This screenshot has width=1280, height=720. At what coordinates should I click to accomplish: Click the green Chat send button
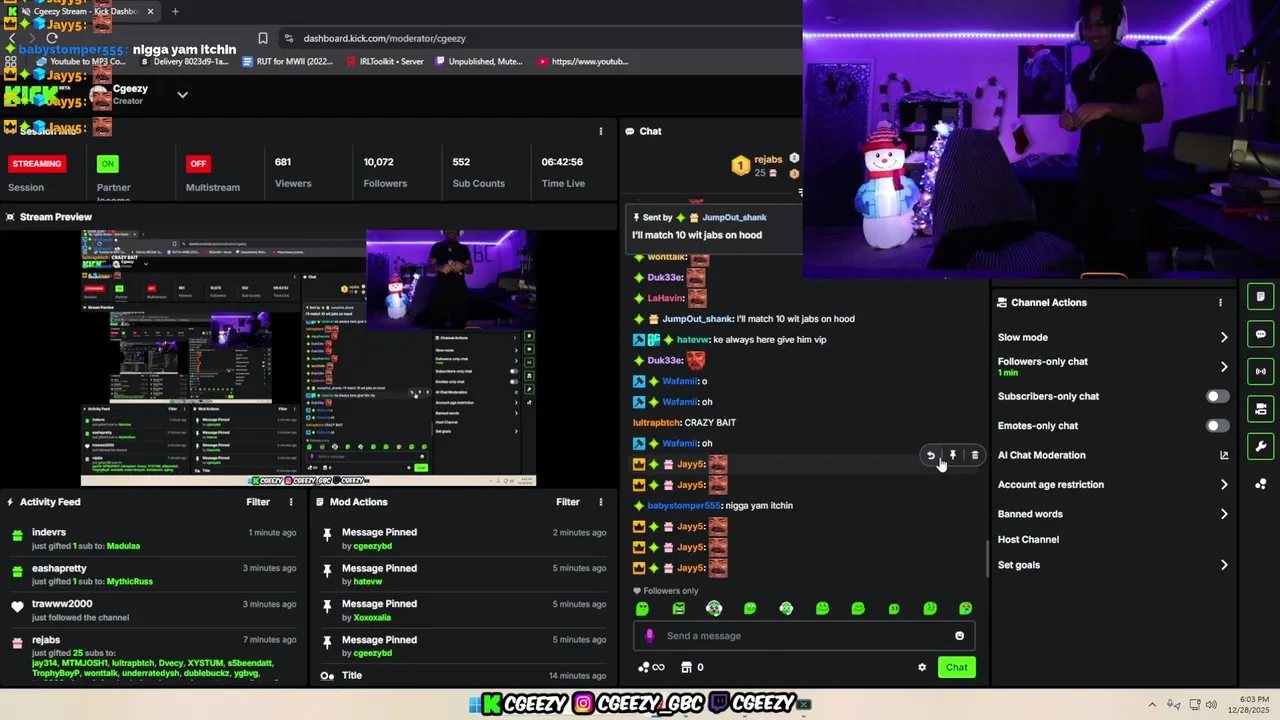tap(956, 668)
